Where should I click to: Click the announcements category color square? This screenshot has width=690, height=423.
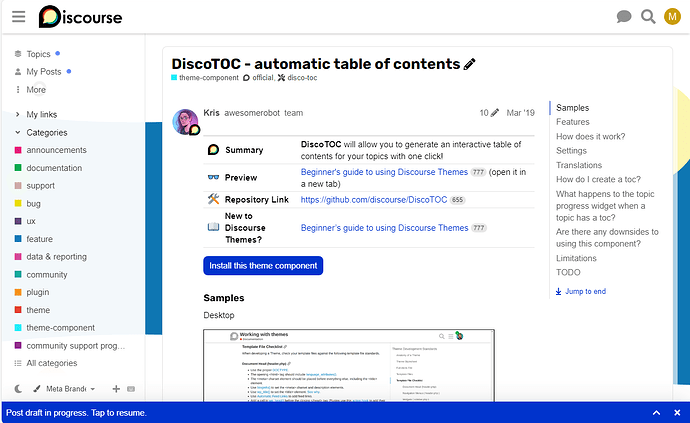tap(18, 150)
